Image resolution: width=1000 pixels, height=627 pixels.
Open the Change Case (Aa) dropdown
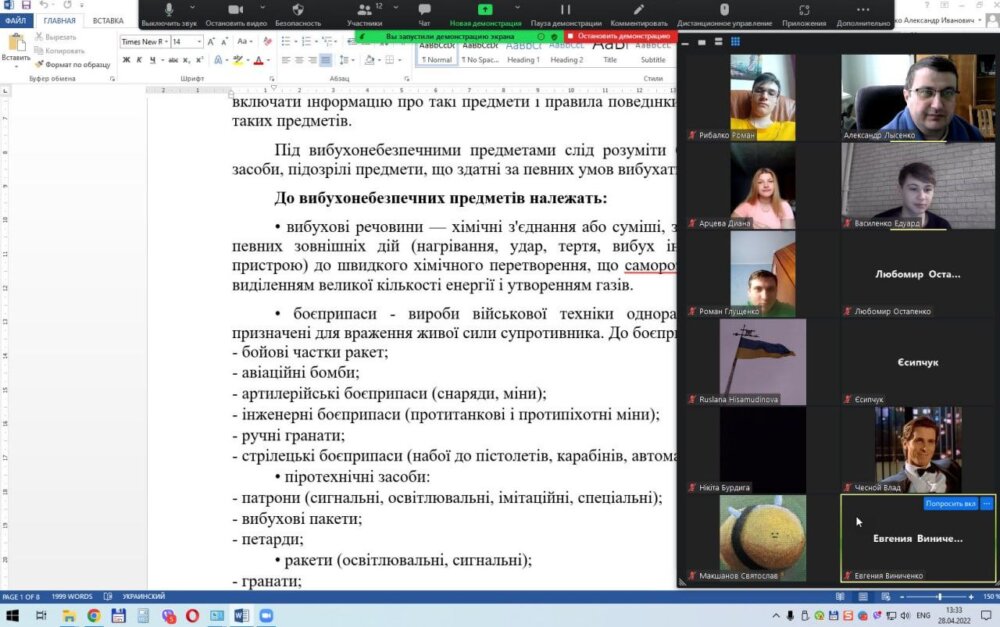pyautogui.click(x=244, y=41)
